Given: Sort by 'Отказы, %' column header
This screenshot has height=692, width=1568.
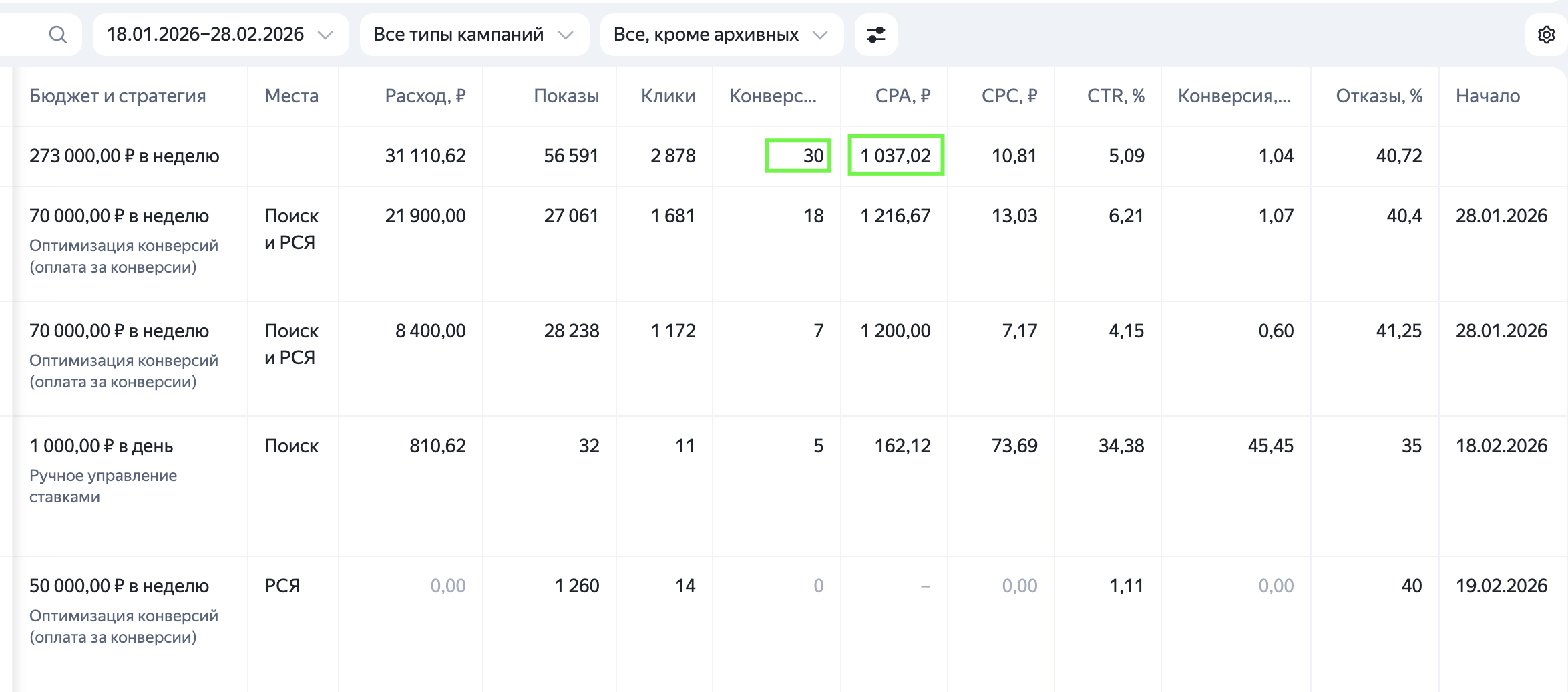Looking at the screenshot, I should (1378, 96).
